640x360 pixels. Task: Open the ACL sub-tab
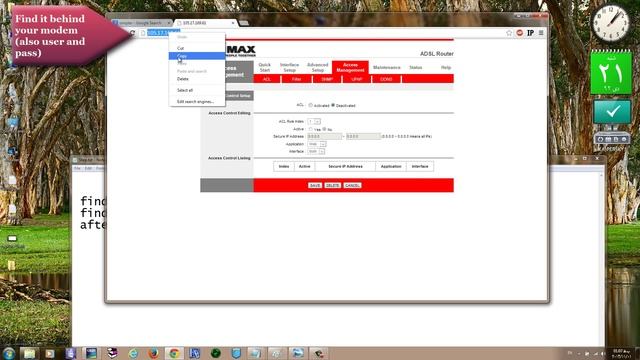coord(267,79)
